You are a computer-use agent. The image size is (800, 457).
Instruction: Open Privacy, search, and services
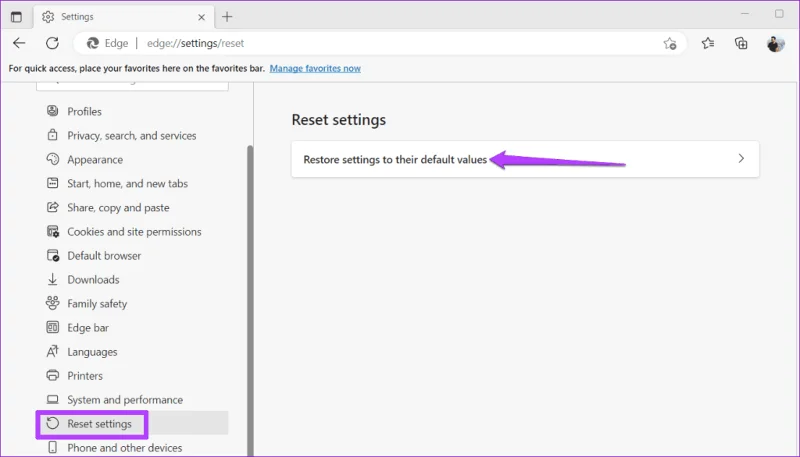pyautogui.click(x=132, y=136)
